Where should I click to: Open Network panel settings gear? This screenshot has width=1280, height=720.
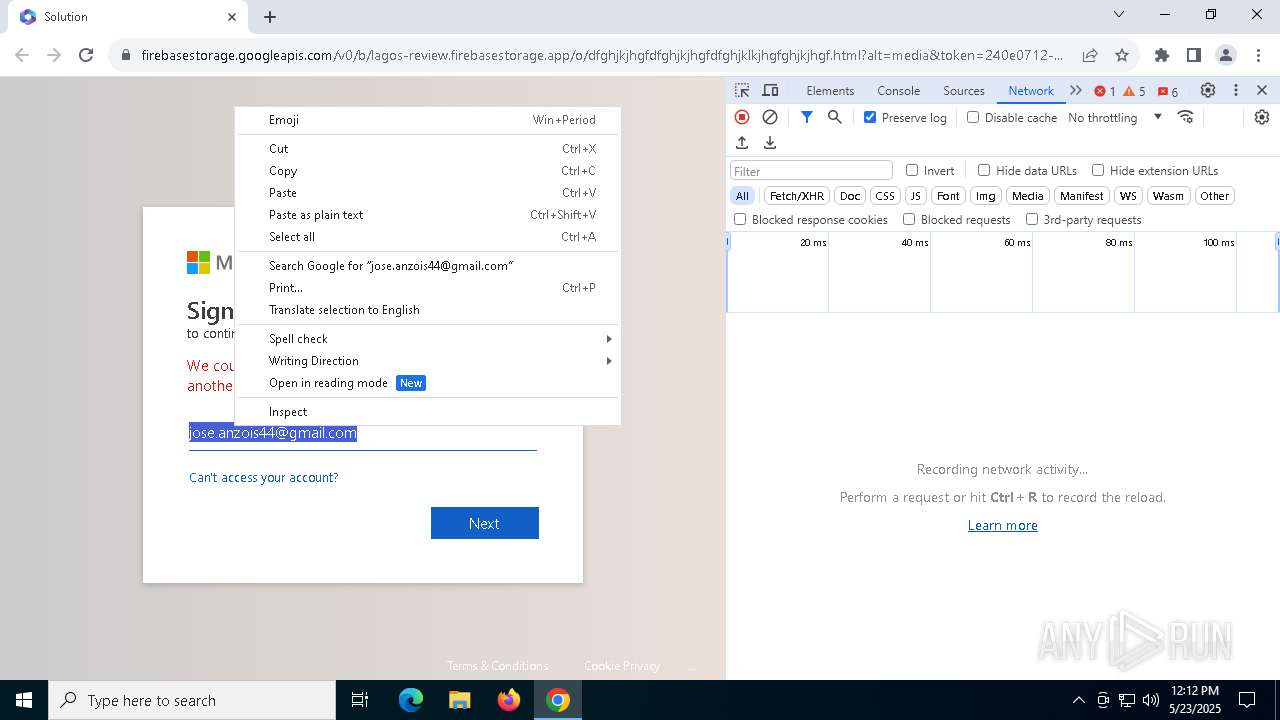click(x=1262, y=117)
